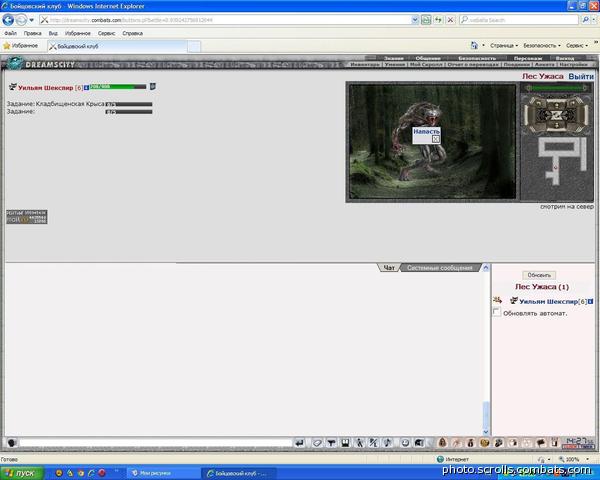600x480 pixels.
Task: Click the Кладбищенская Крыса task progress bar
Action: pyautogui.click(x=129, y=104)
